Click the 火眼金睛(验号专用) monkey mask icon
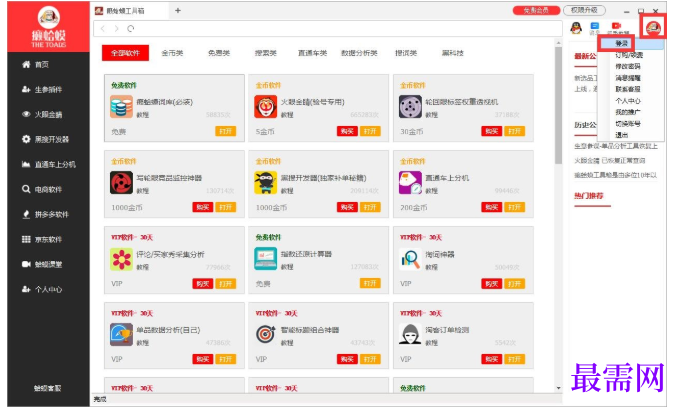Viewport: 683px width, 409px height. [x=266, y=107]
